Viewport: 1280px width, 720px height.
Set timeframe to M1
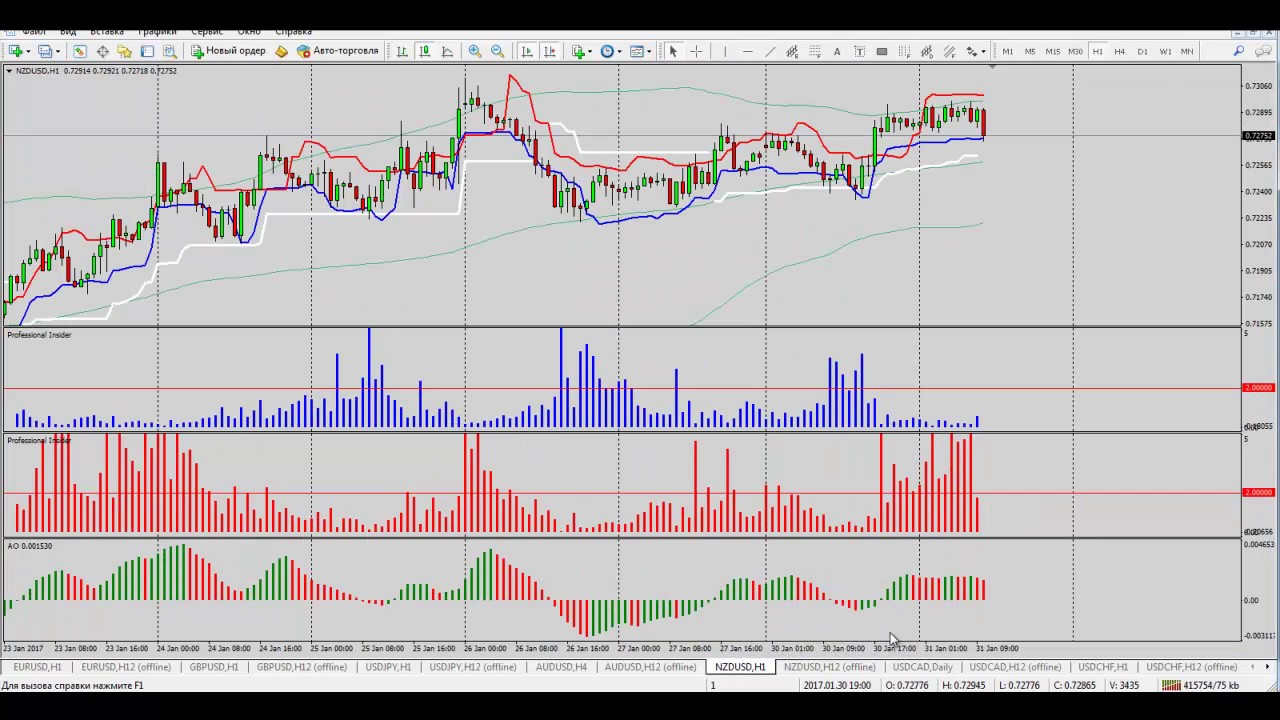point(1008,51)
